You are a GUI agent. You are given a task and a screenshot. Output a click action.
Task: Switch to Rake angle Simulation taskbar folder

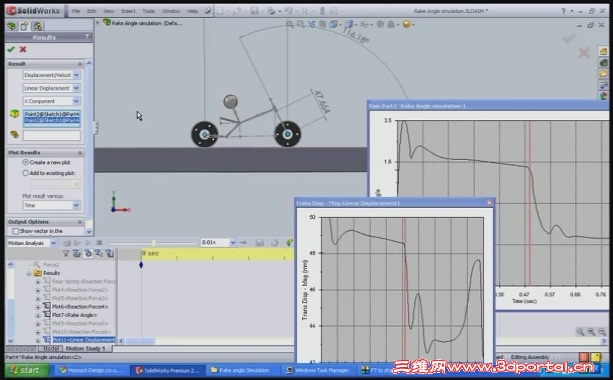click(244, 370)
